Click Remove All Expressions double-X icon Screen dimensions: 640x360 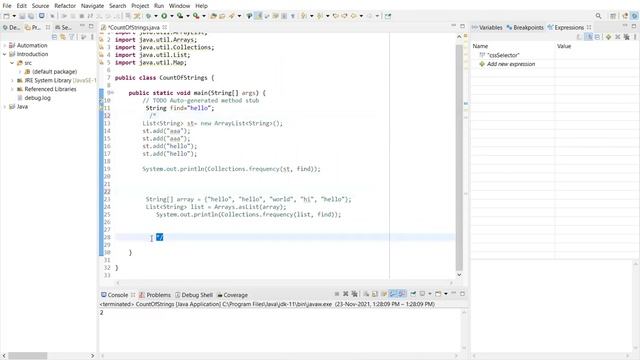pos(627,37)
